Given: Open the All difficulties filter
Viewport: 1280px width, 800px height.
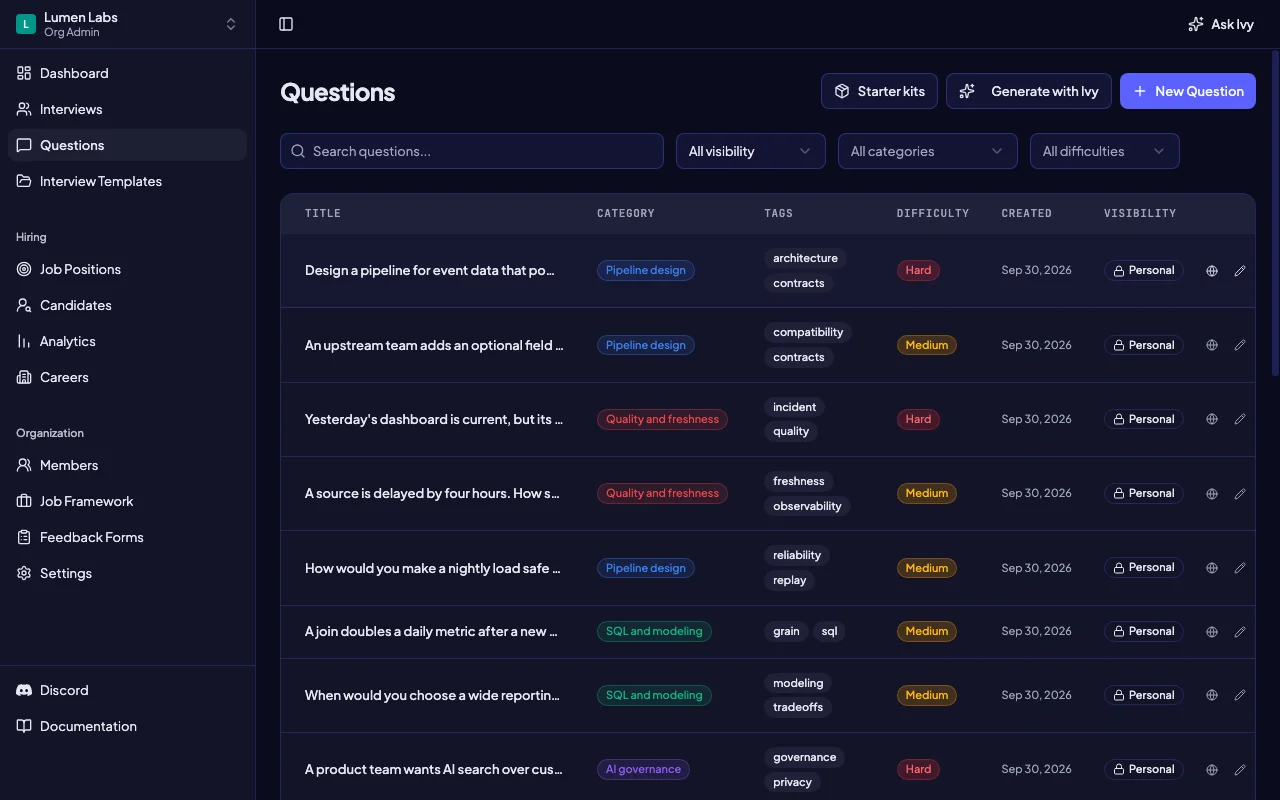Looking at the screenshot, I should pyautogui.click(x=1105, y=151).
